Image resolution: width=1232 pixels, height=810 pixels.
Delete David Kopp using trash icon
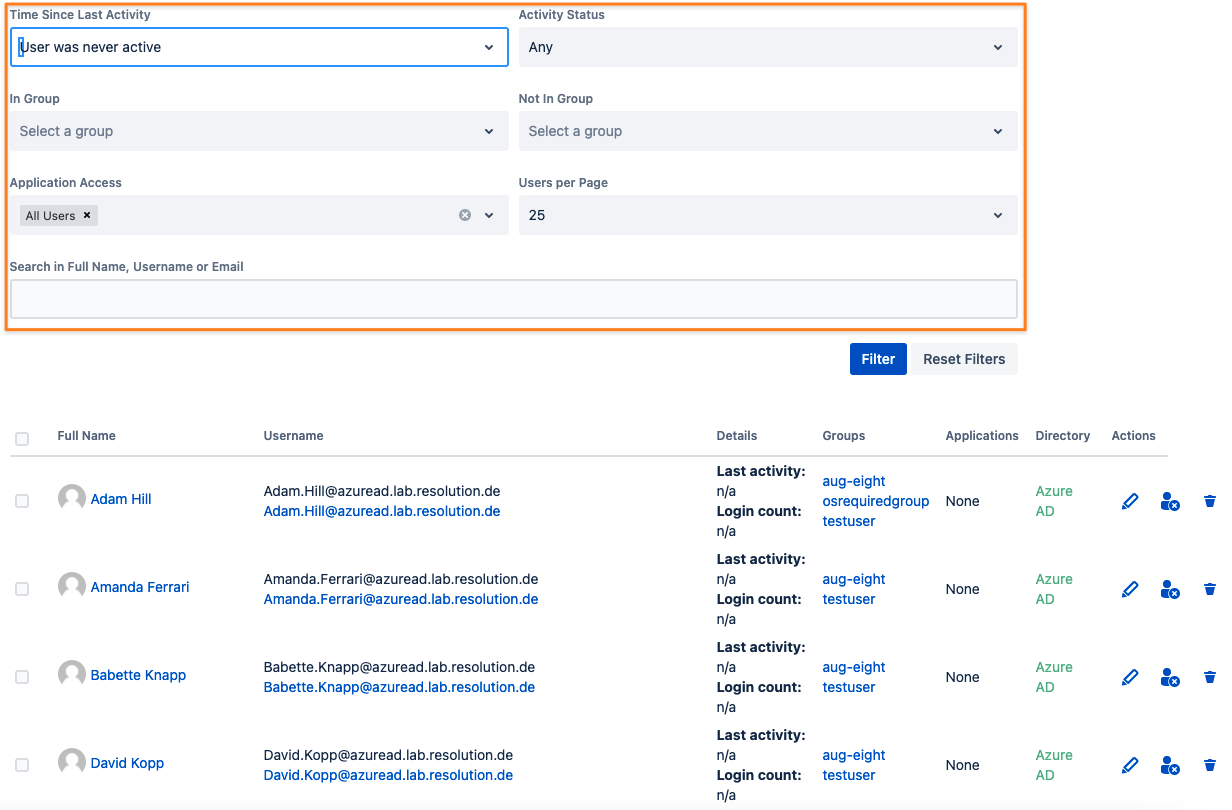(1210, 765)
